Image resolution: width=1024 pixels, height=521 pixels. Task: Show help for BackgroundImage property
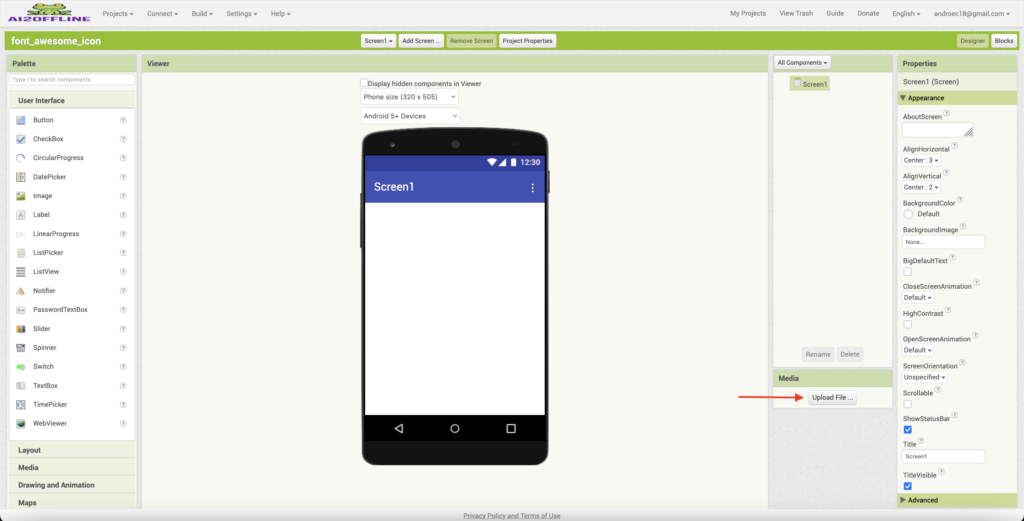coord(963,227)
